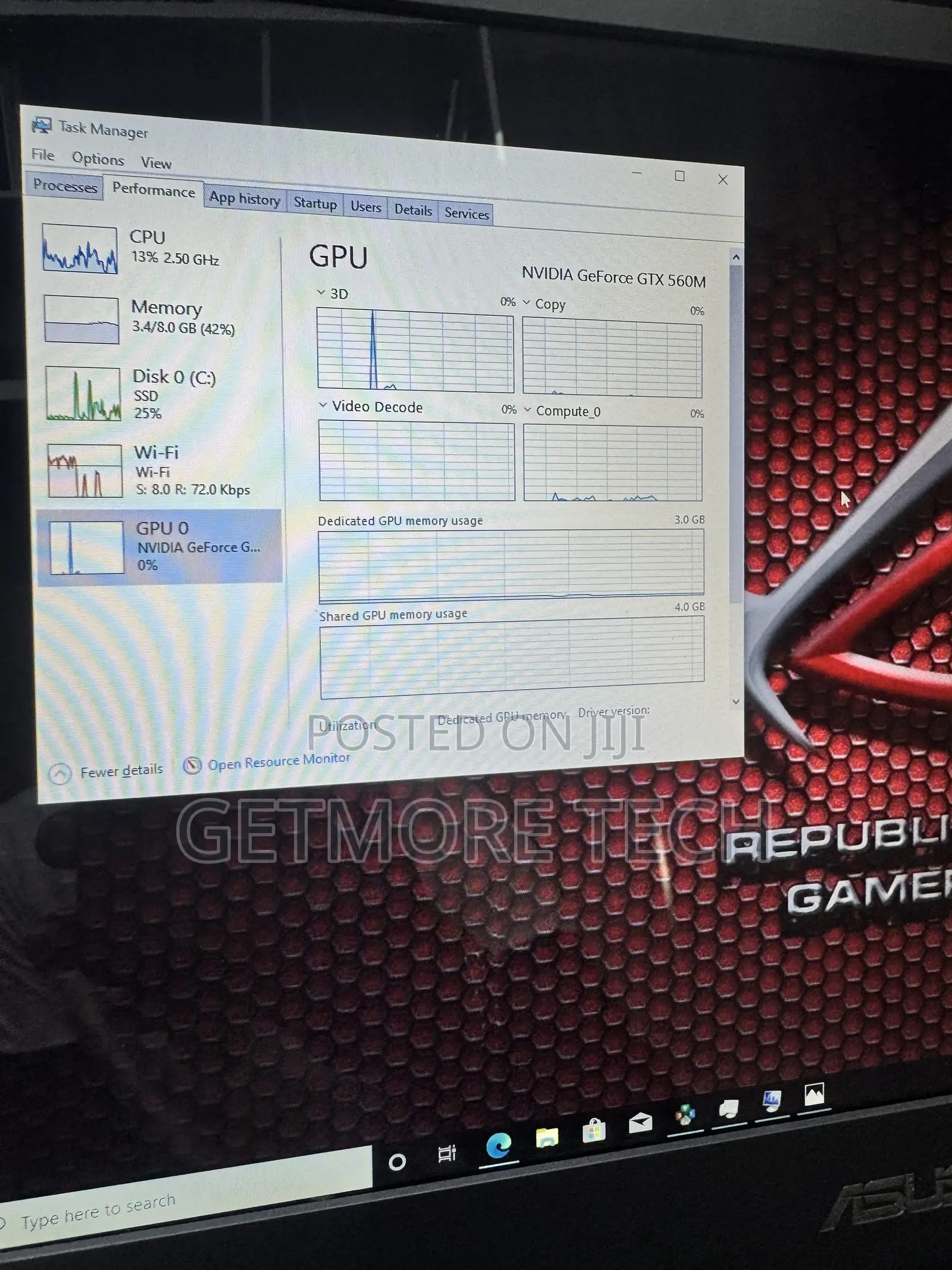Click the scroll up arrow in GPU pane
This screenshot has height=1270, width=952.
click(x=736, y=257)
